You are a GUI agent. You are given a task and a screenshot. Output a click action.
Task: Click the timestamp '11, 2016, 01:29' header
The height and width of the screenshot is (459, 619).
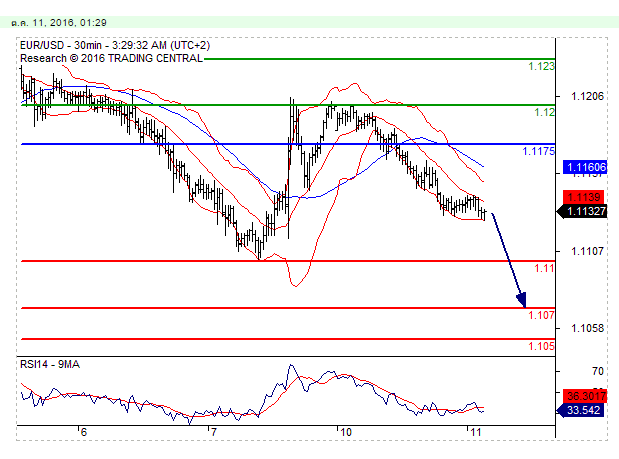[69, 22]
